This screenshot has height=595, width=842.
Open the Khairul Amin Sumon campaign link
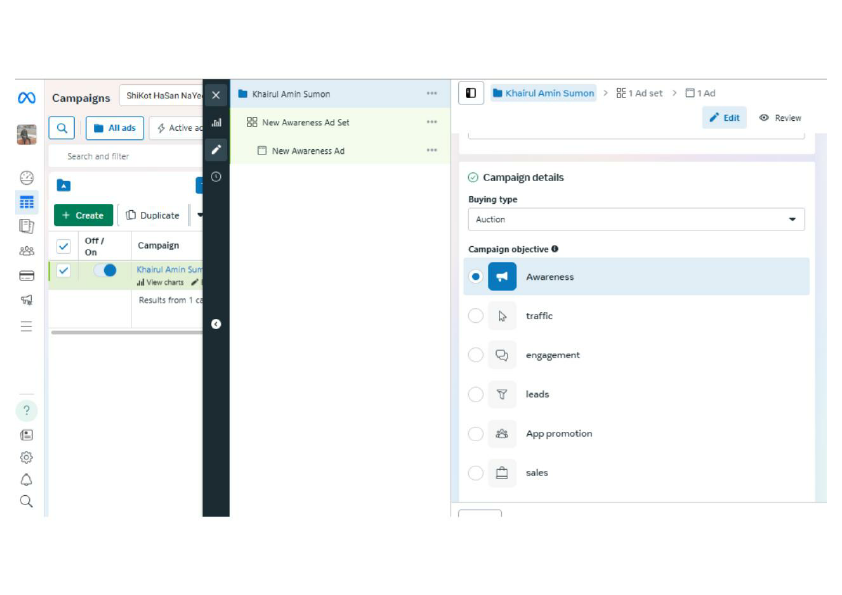169,269
